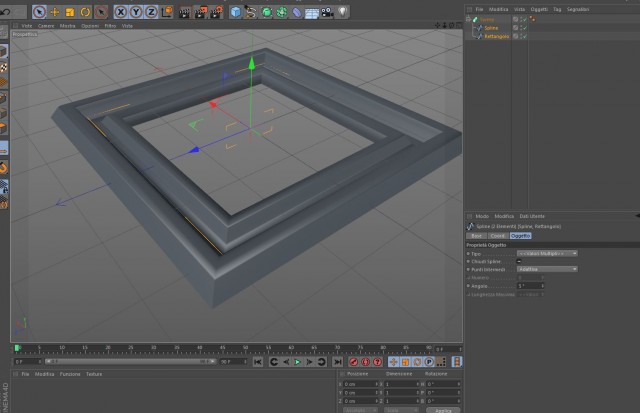Click the keyframe selection question-mark button

(x=377, y=362)
